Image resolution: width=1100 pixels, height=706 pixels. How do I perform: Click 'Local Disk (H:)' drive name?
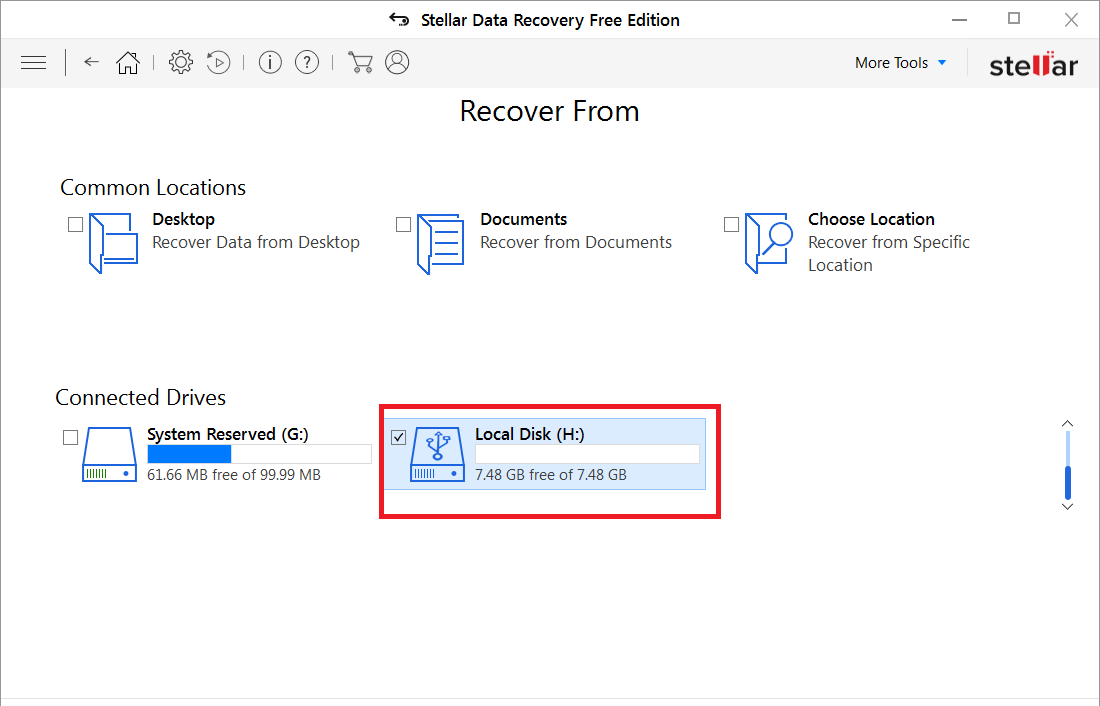[530, 434]
